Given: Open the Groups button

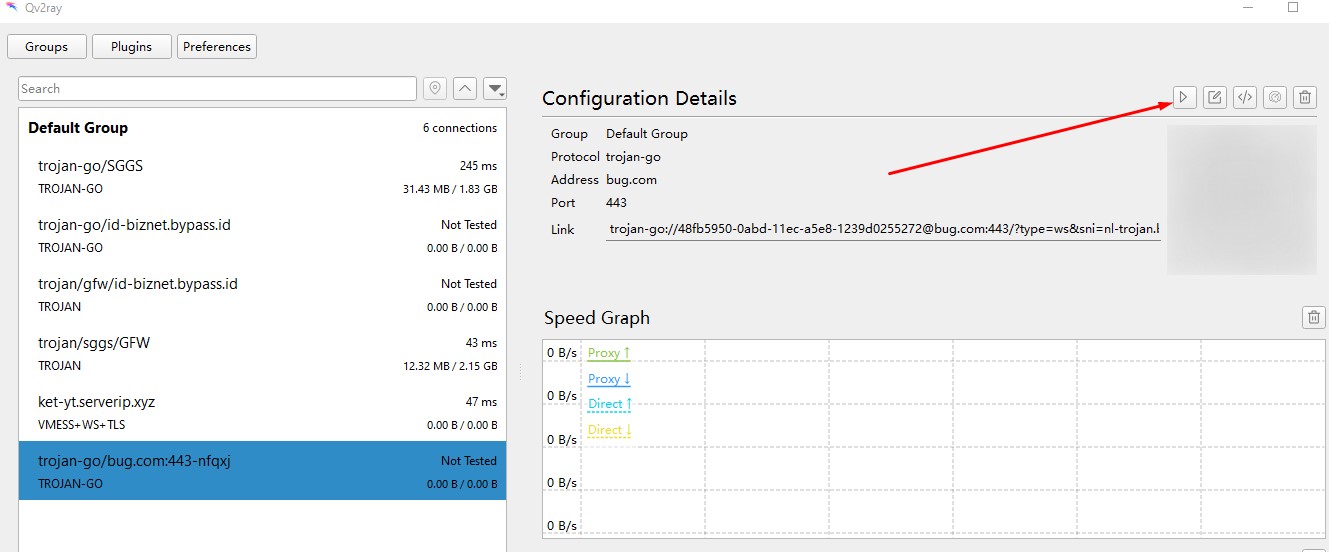Looking at the screenshot, I should 47,46.
